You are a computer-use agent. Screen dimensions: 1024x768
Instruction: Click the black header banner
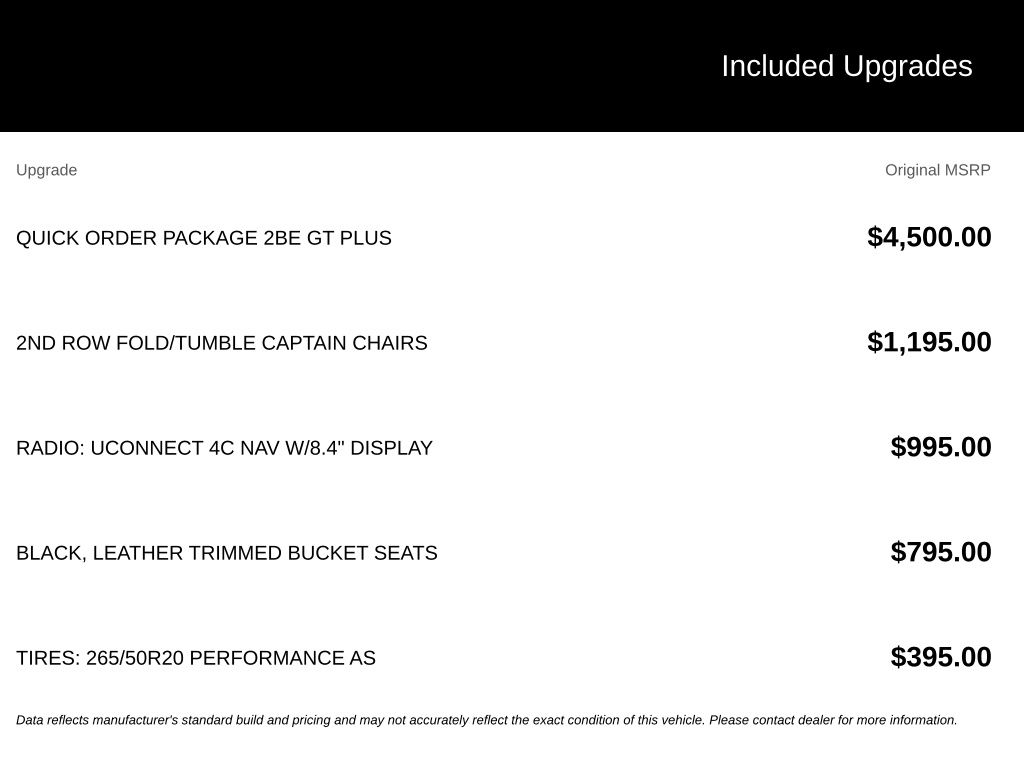512,66
